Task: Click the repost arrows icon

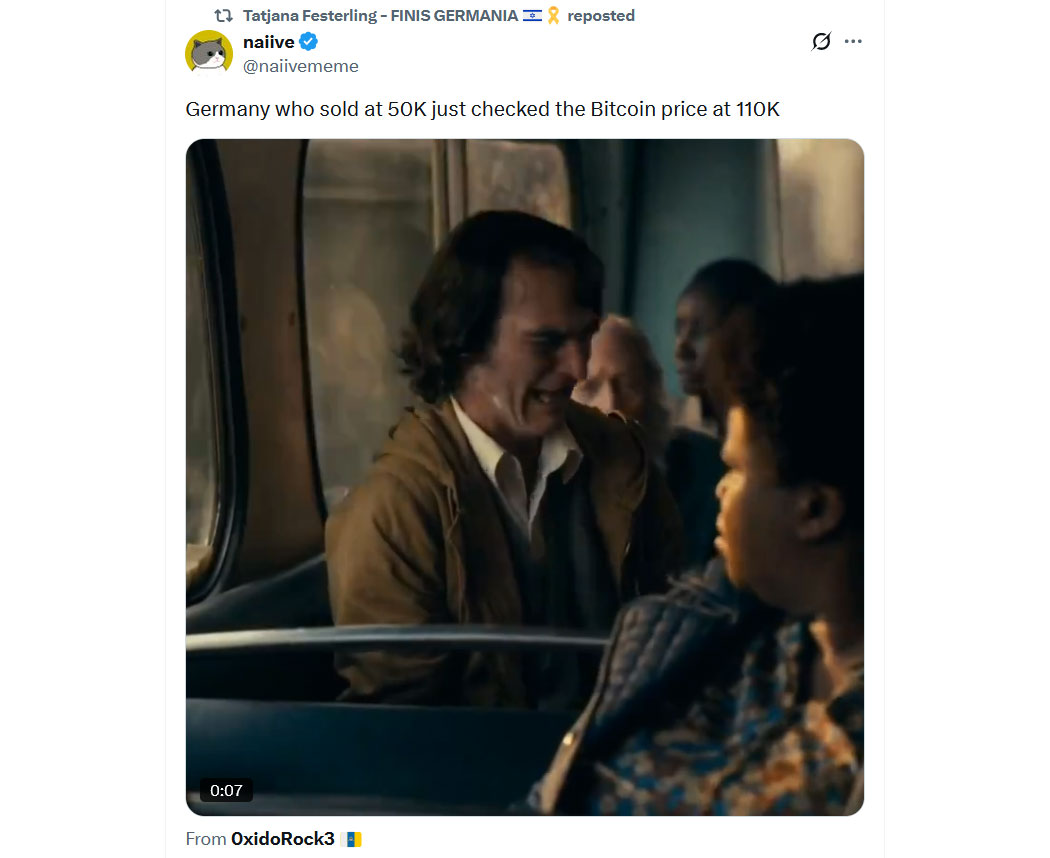Action: (224, 16)
